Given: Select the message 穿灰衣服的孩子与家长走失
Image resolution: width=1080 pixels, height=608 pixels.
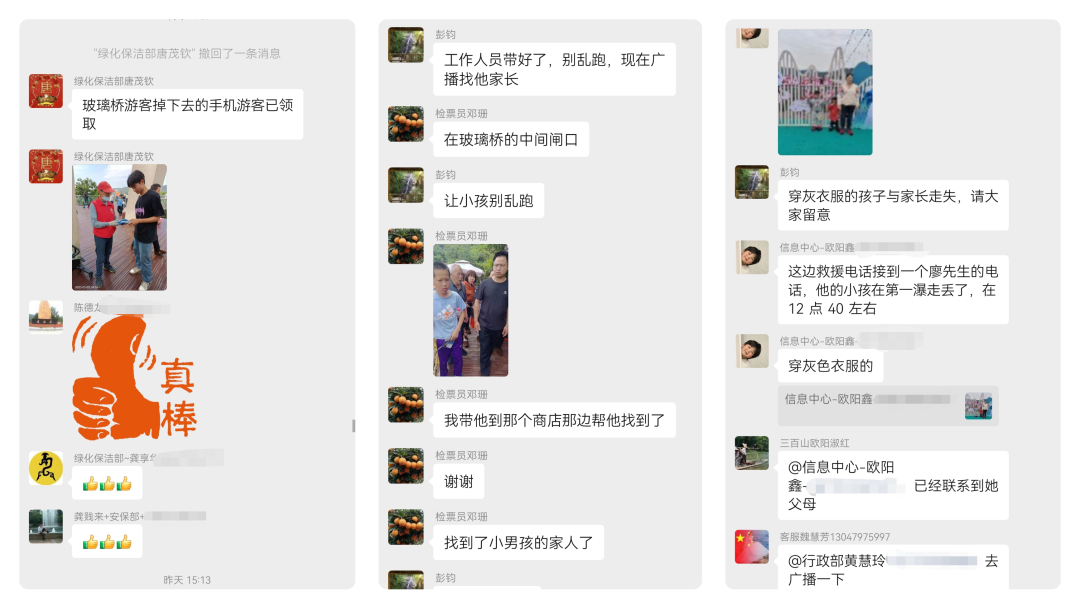Looking at the screenshot, I should 893,205.
